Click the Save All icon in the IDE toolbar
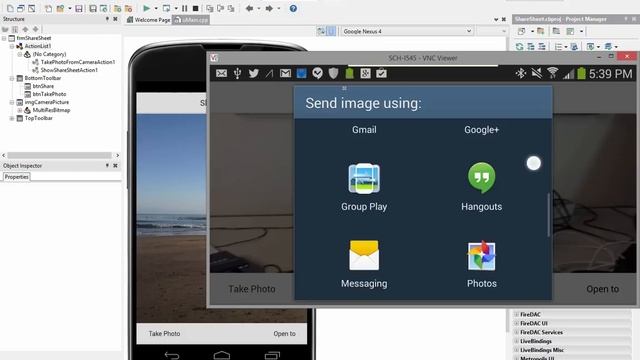Viewport: 640px width, 360px height. click(93, 9)
